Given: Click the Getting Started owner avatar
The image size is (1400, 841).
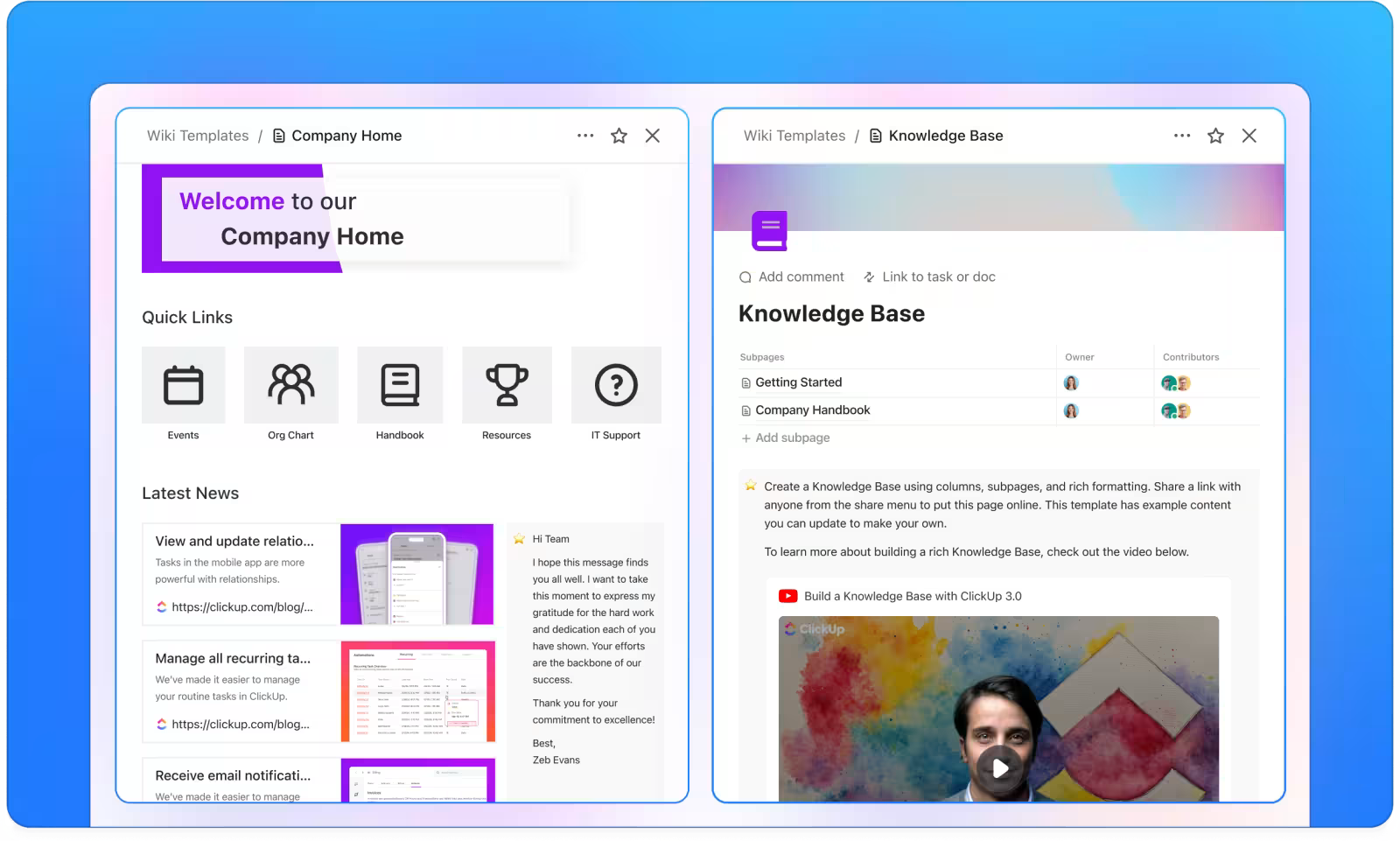Looking at the screenshot, I should (x=1073, y=382).
